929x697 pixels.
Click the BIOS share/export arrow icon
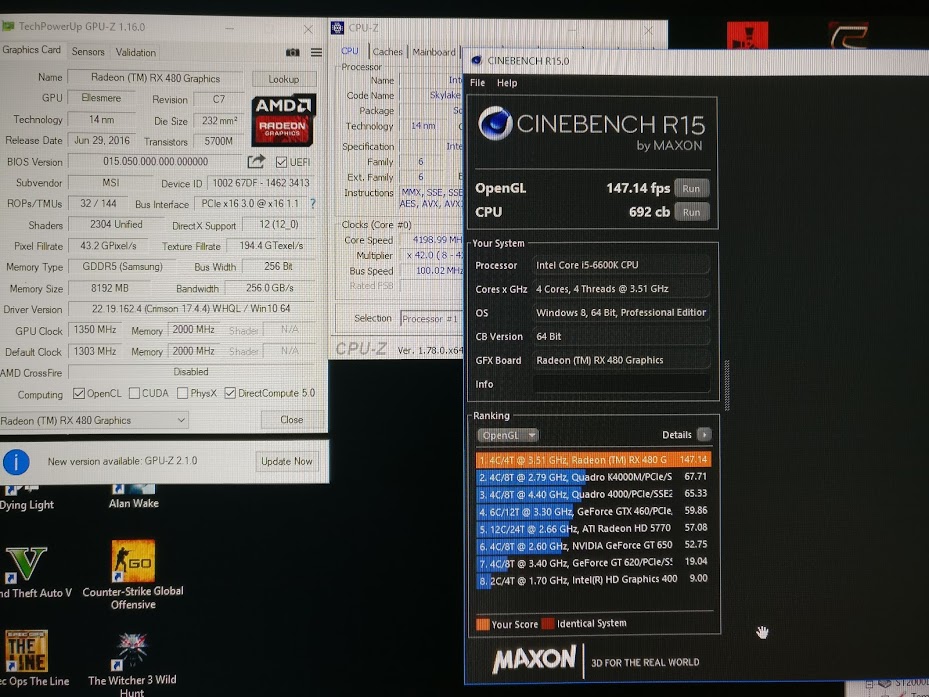click(256, 161)
